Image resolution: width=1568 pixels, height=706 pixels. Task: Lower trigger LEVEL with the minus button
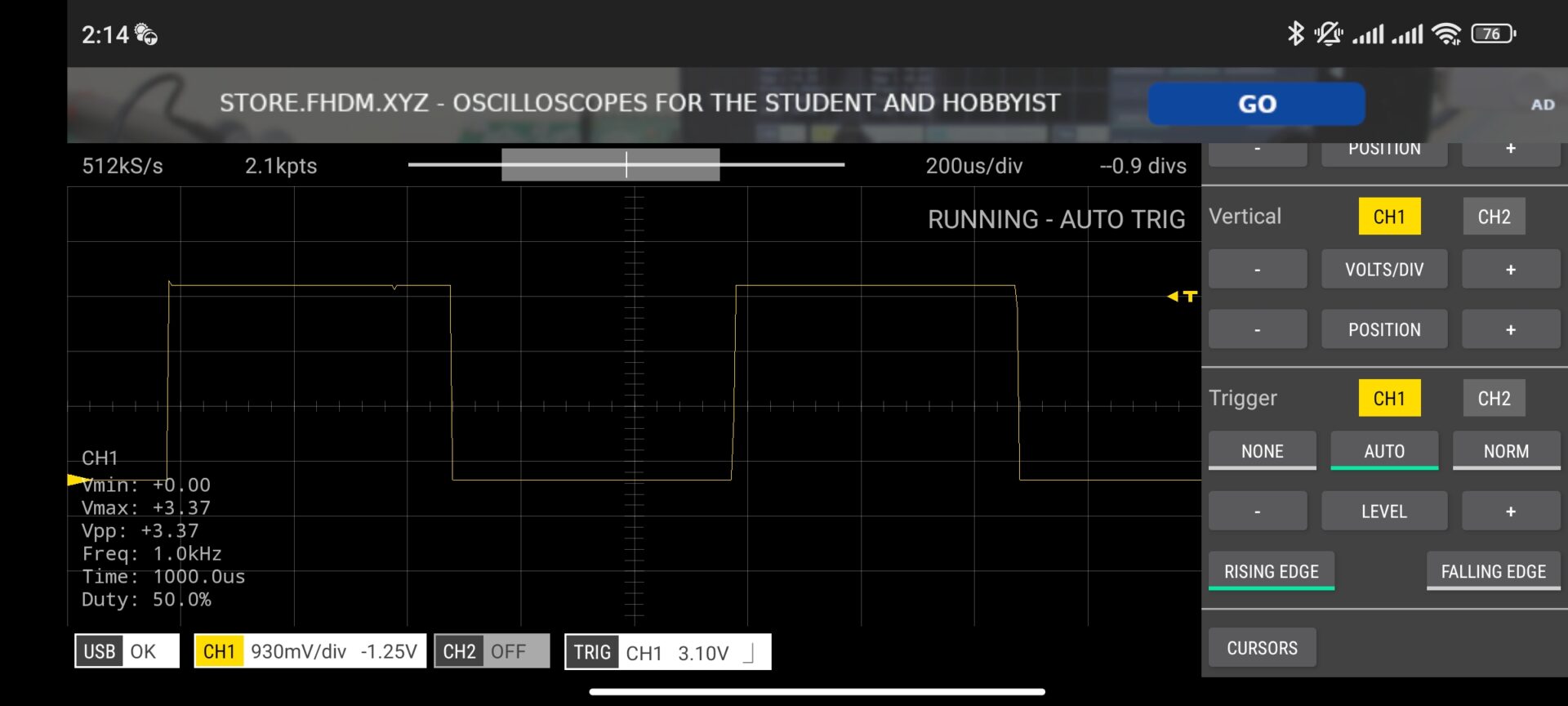(1257, 512)
